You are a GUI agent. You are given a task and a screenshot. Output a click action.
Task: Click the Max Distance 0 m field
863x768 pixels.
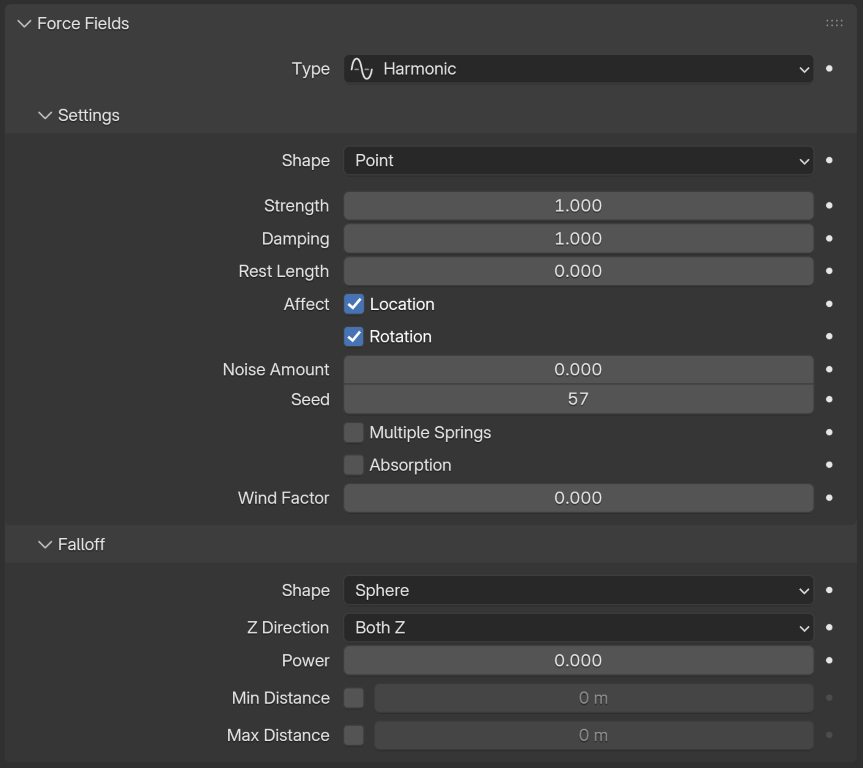point(594,735)
